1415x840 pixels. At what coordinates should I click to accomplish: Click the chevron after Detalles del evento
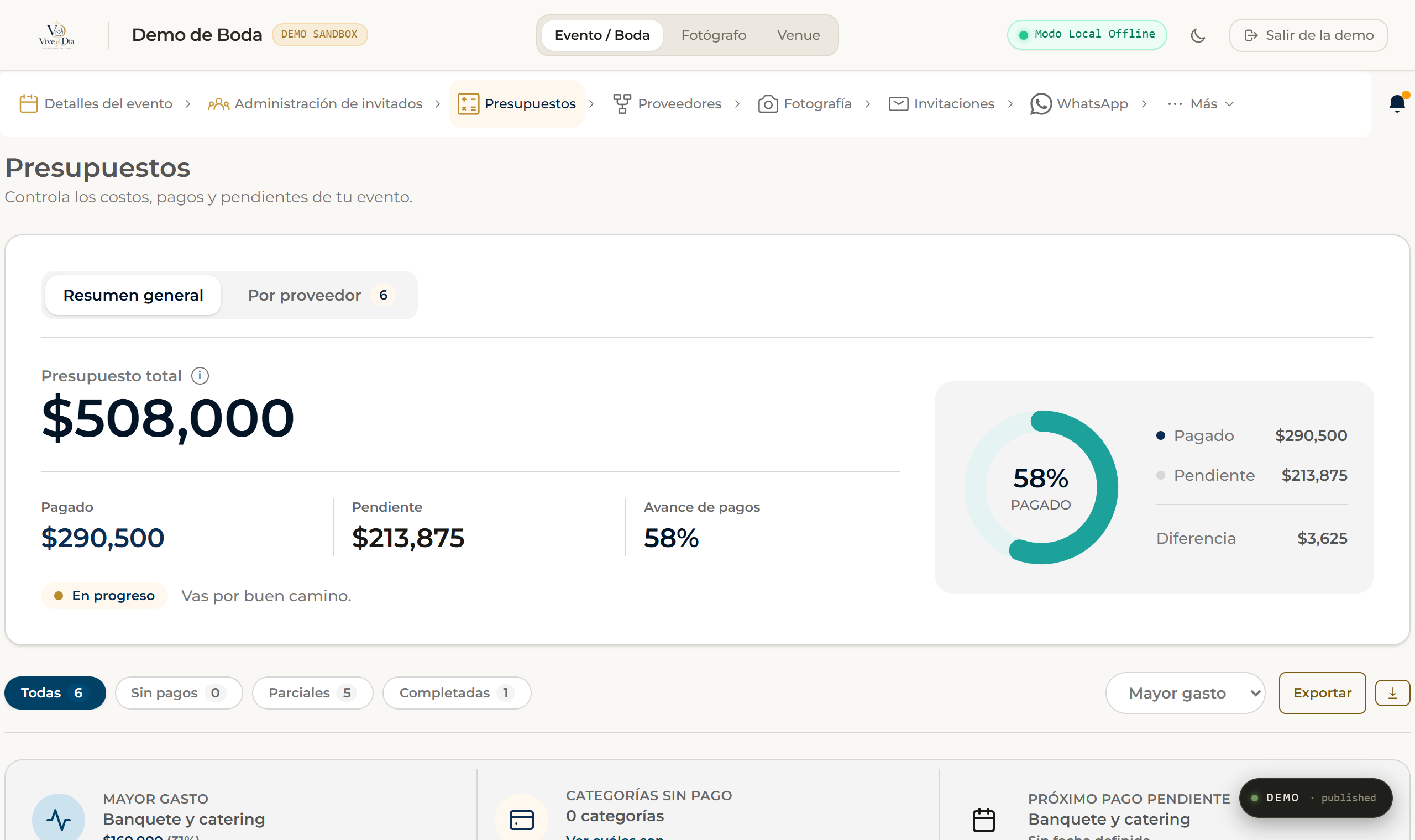click(188, 103)
